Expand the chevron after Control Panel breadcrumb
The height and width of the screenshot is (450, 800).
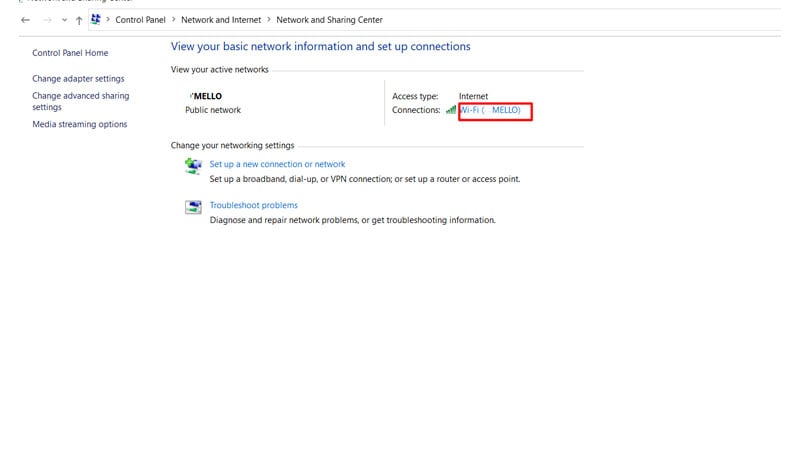point(173,19)
